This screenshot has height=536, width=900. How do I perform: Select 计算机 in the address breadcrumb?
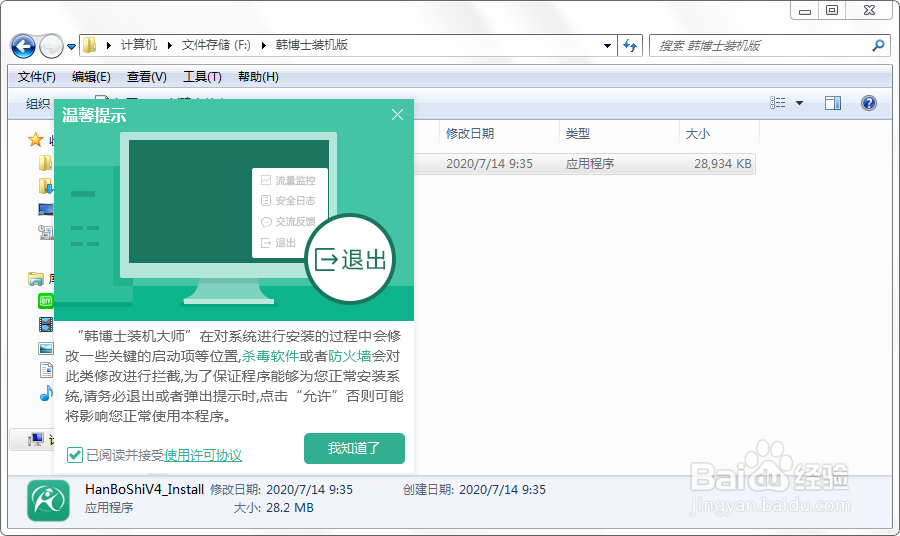tap(138, 45)
